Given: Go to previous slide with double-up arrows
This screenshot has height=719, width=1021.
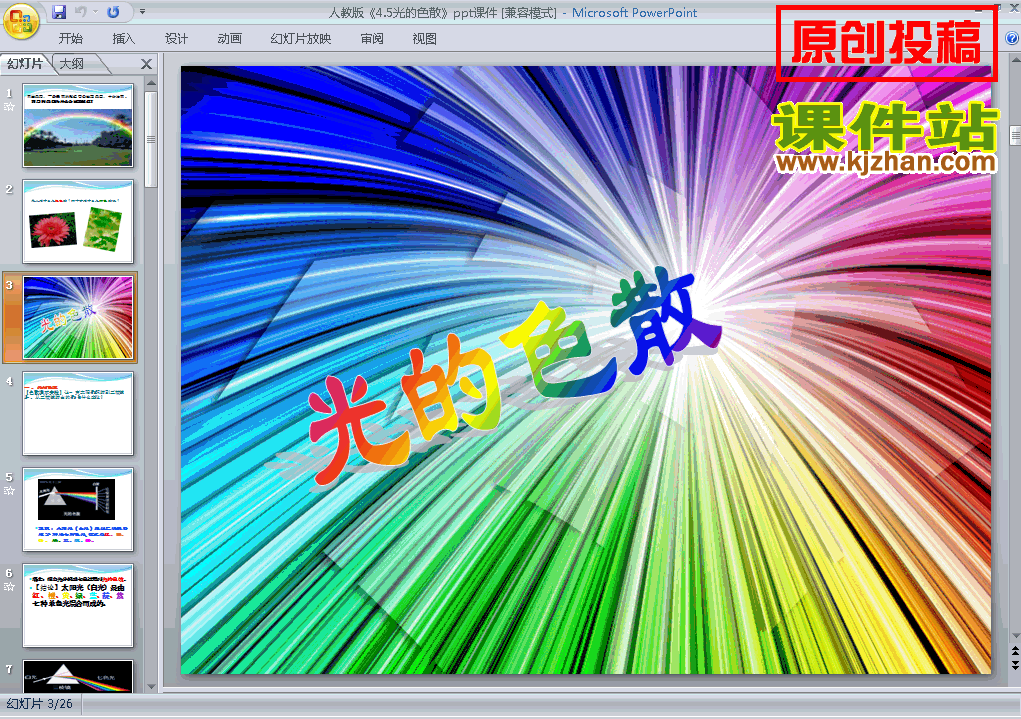Looking at the screenshot, I should pyautogui.click(x=1015, y=651).
